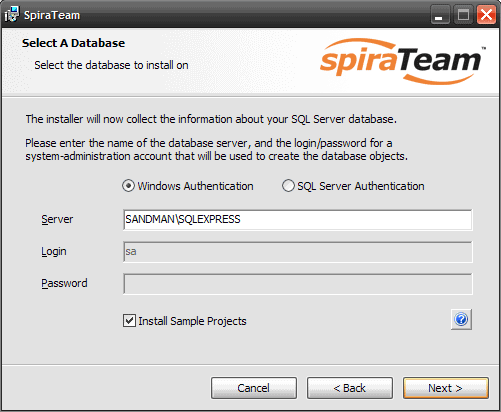Click the empty Password field
Image resolution: width=501 pixels, height=412 pixels.
pyautogui.click(x=298, y=284)
